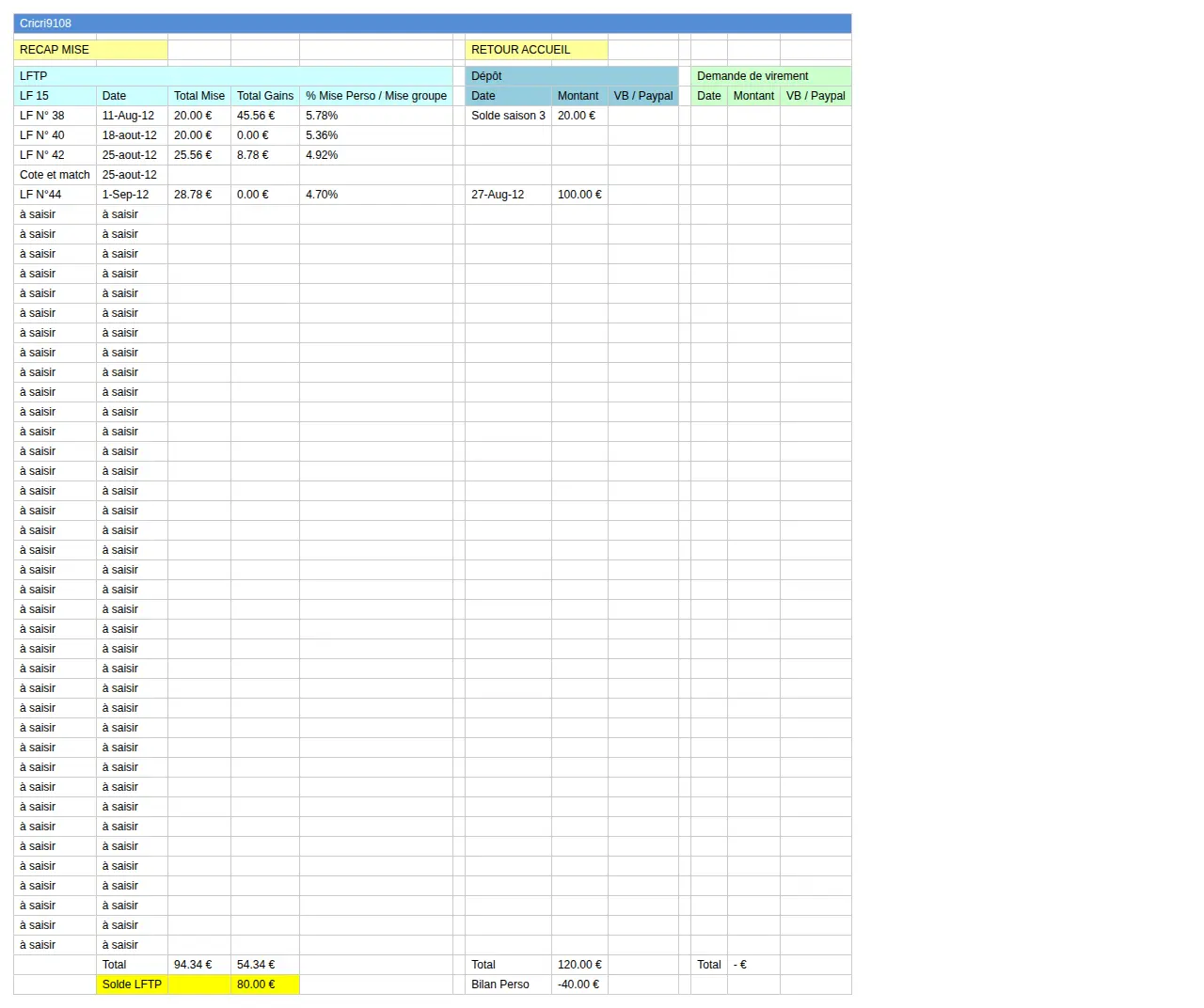This screenshot has height=1008, width=1204.
Task: Click the 45.56 € gains cell
Action: [x=265, y=116]
